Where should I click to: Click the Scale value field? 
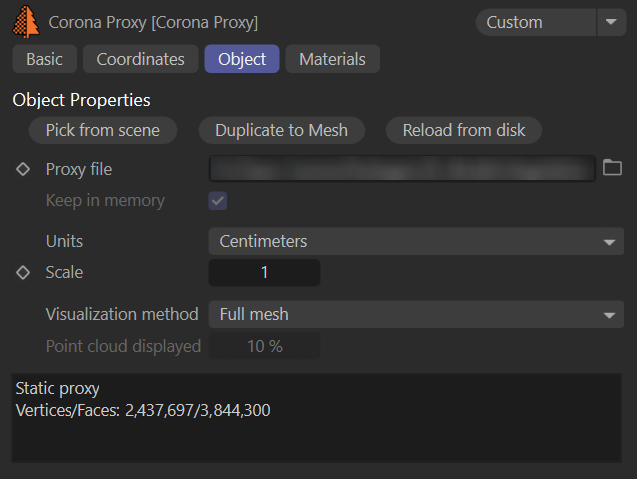coord(264,273)
